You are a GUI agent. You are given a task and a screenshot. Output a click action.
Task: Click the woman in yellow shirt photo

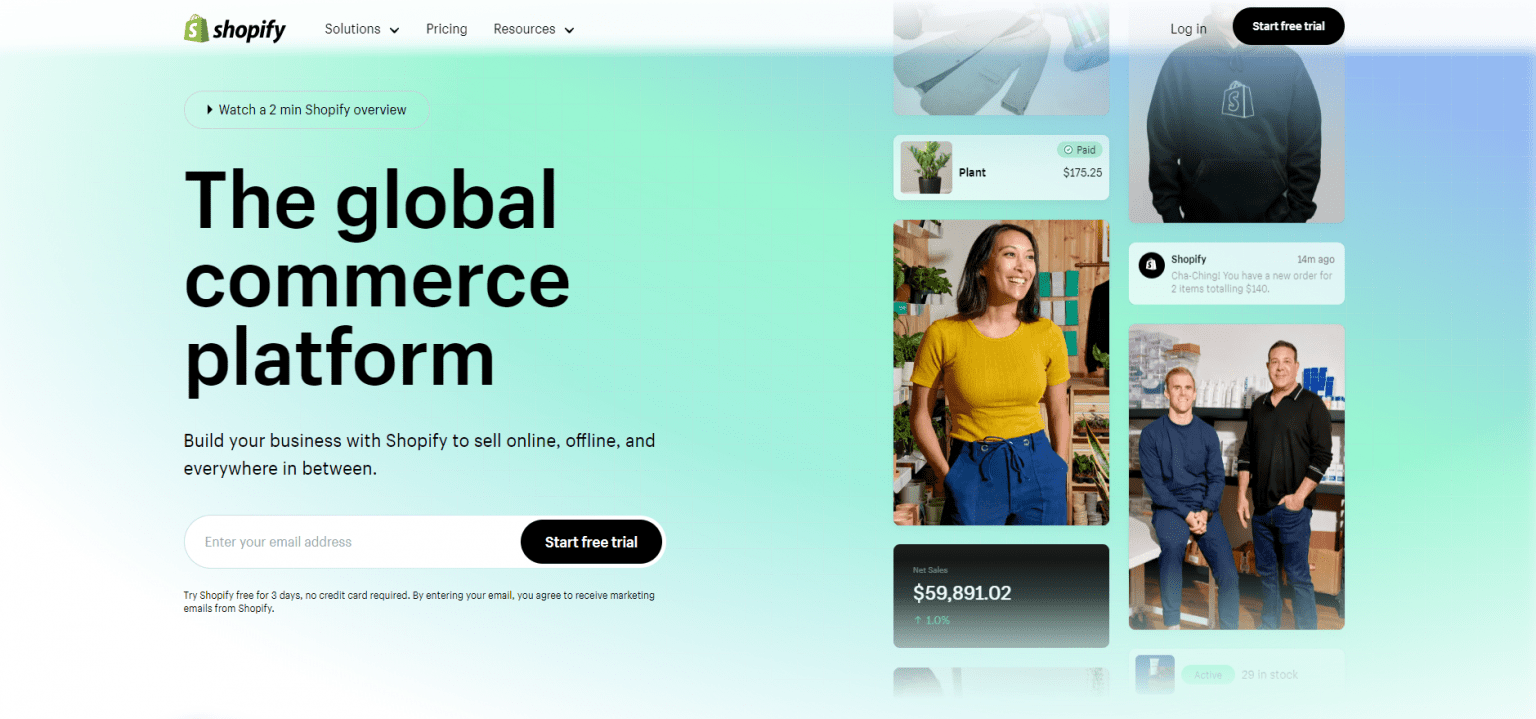tap(1001, 372)
